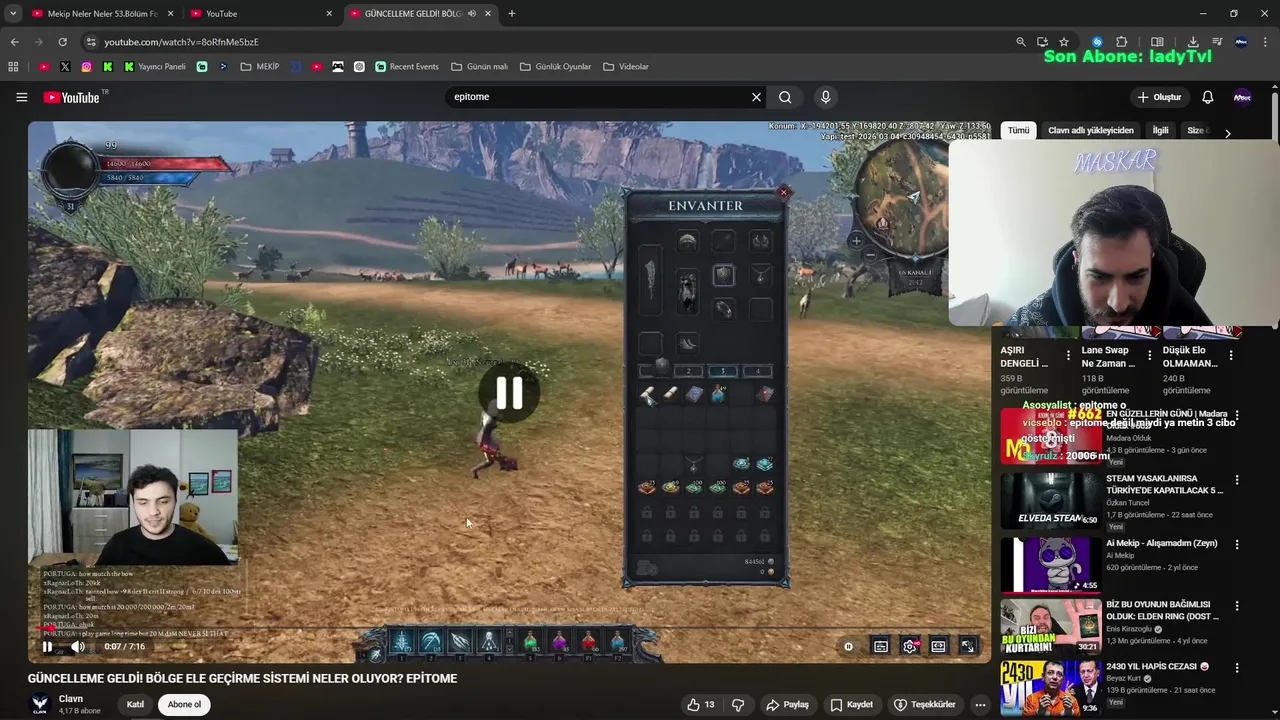Open menu for 'STEAM YASAKLANIRSA' video
The width and height of the screenshot is (1280, 720).
coord(1237,479)
